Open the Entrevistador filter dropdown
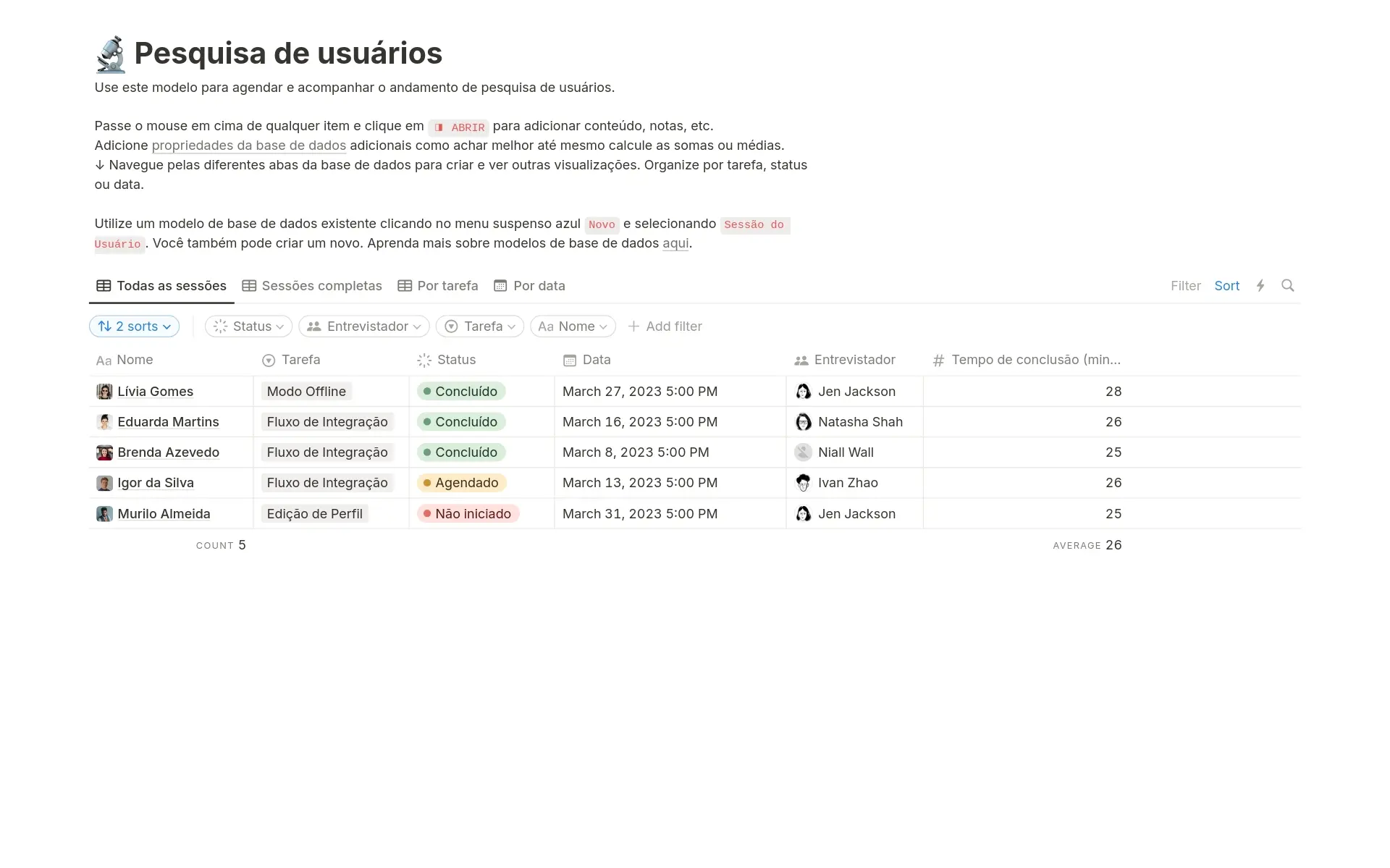 point(363,326)
